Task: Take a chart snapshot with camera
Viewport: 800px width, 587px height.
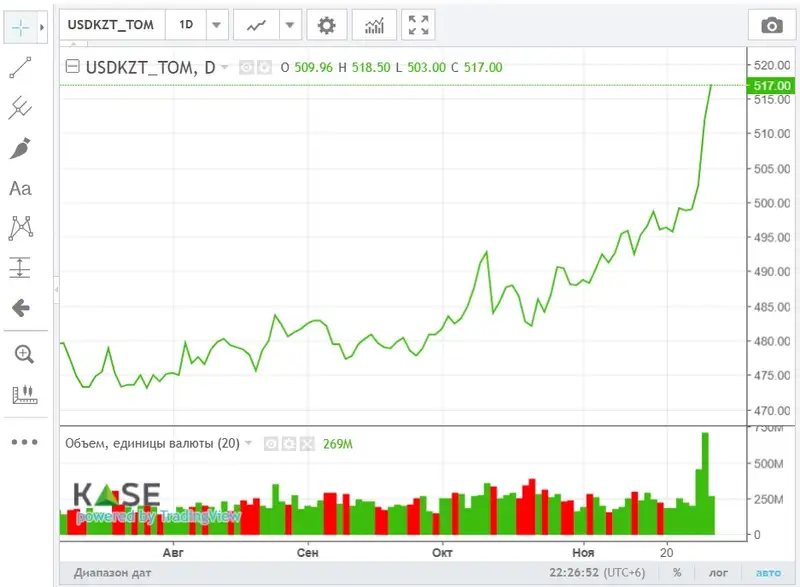Action: pyautogui.click(x=771, y=25)
